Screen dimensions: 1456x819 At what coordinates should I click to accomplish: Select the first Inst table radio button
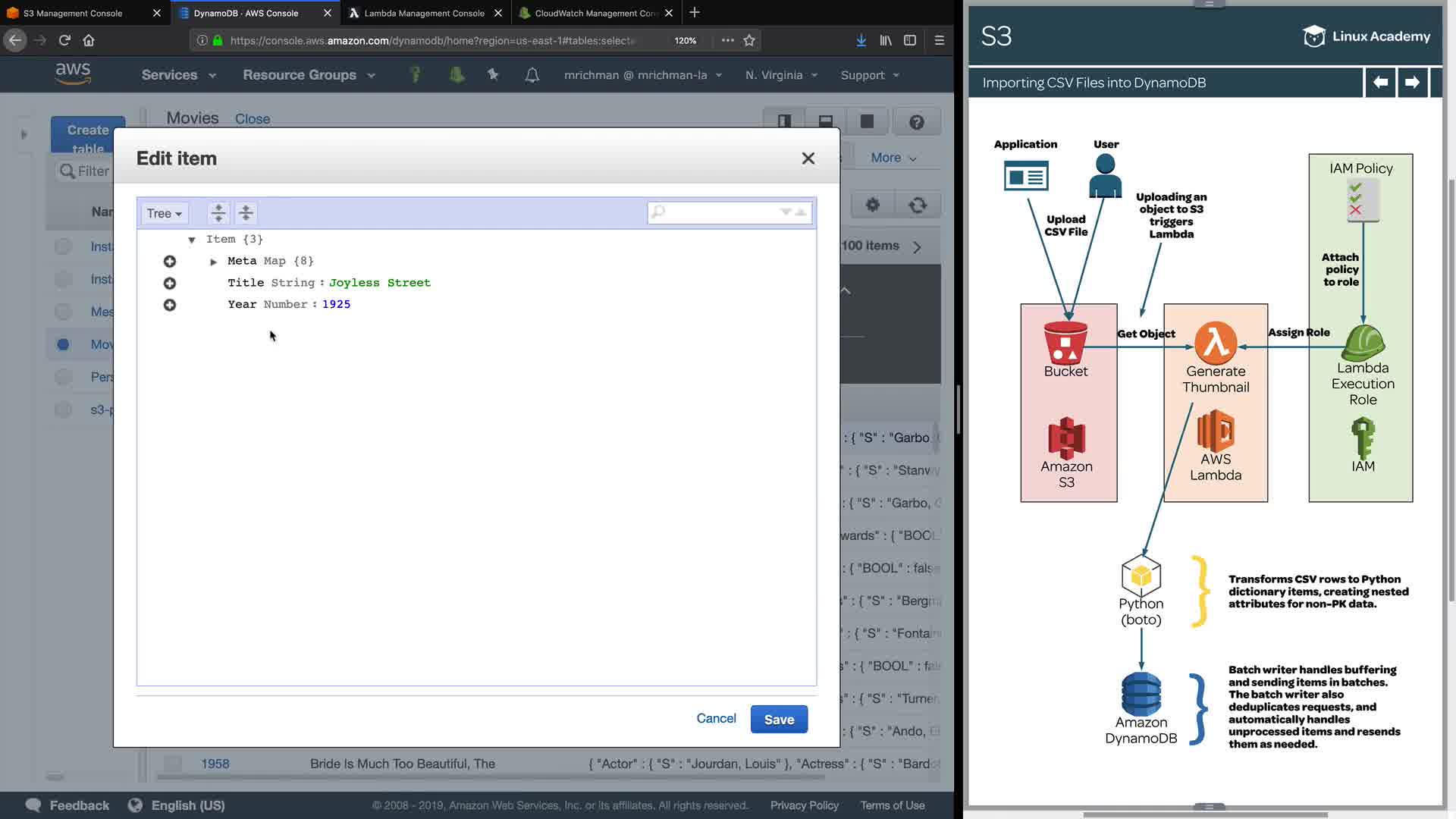63,246
